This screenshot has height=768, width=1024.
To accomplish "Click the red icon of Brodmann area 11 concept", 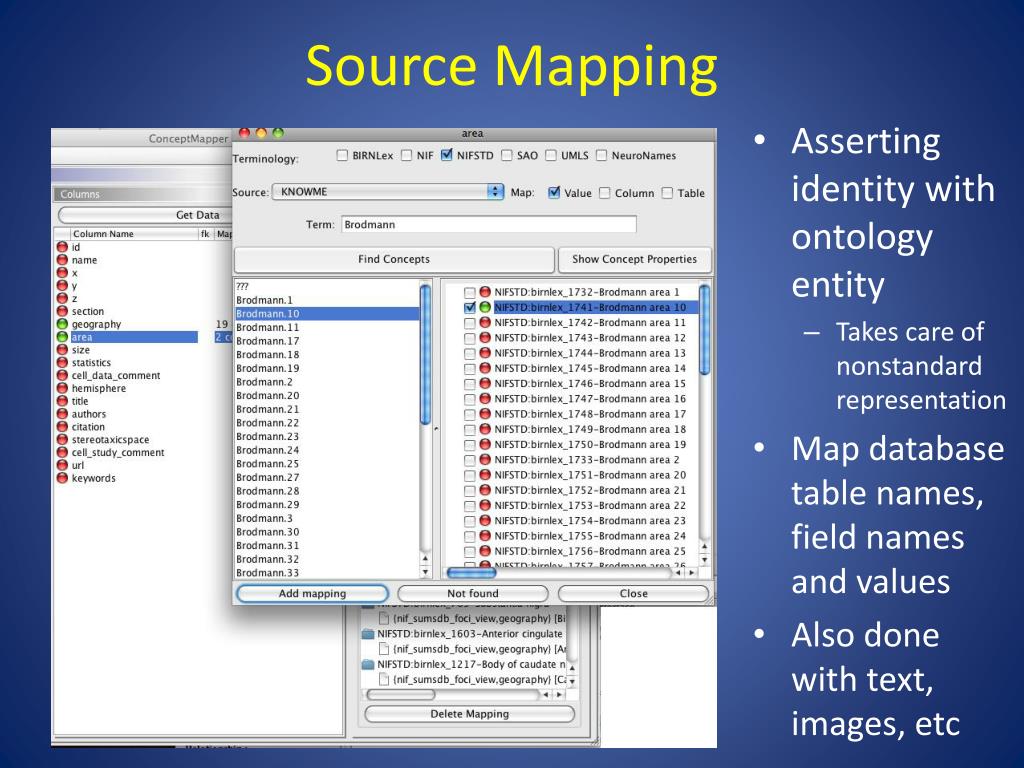I will click(485, 323).
